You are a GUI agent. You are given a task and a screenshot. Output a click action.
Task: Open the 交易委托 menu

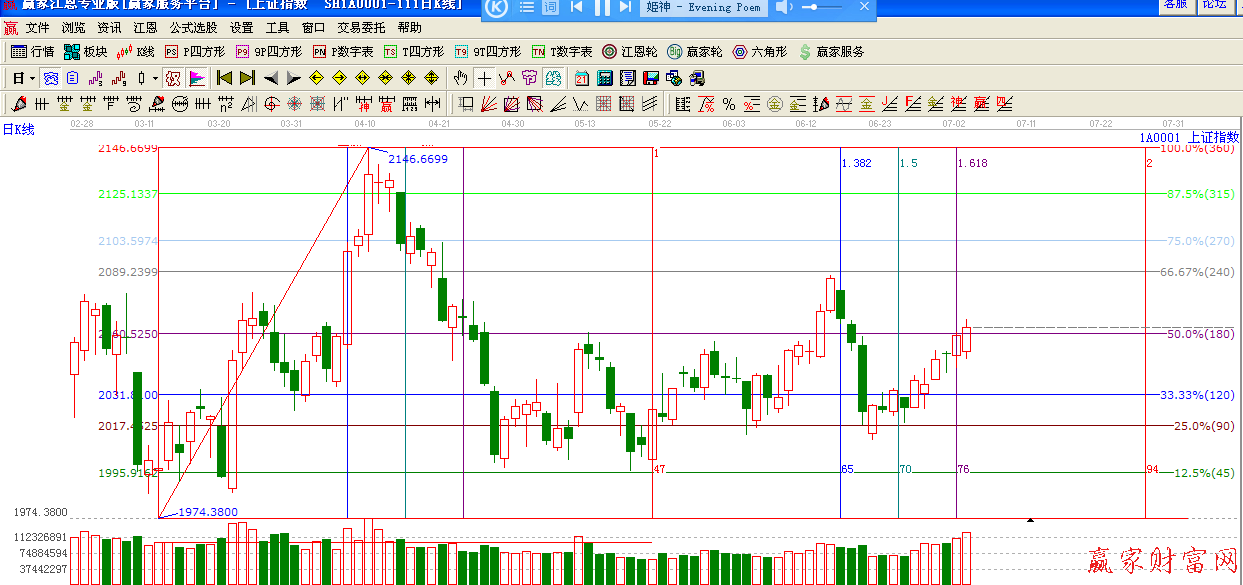click(x=361, y=28)
